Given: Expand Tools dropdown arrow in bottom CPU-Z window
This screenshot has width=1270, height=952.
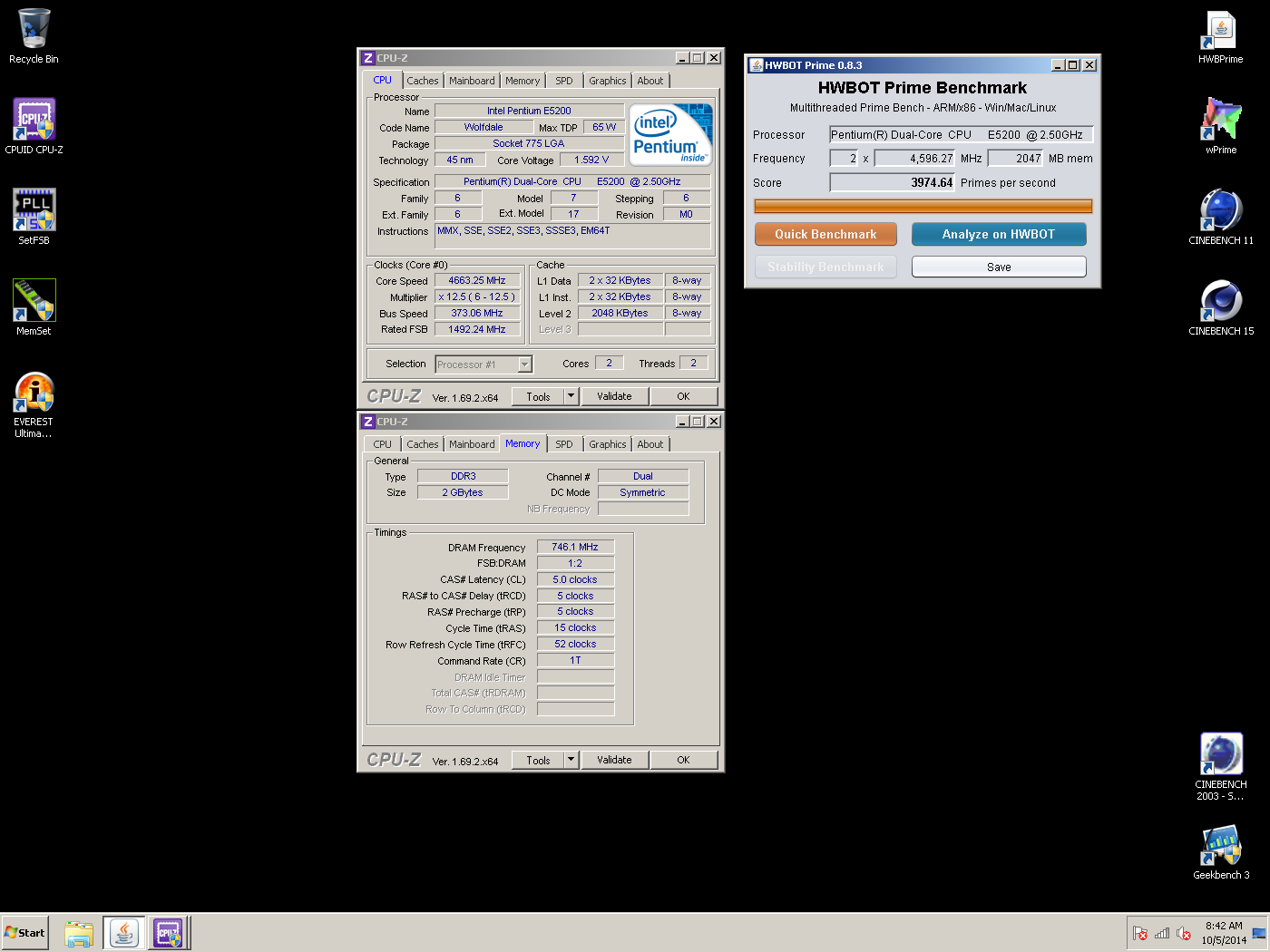Looking at the screenshot, I should pyautogui.click(x=571, y=760).
